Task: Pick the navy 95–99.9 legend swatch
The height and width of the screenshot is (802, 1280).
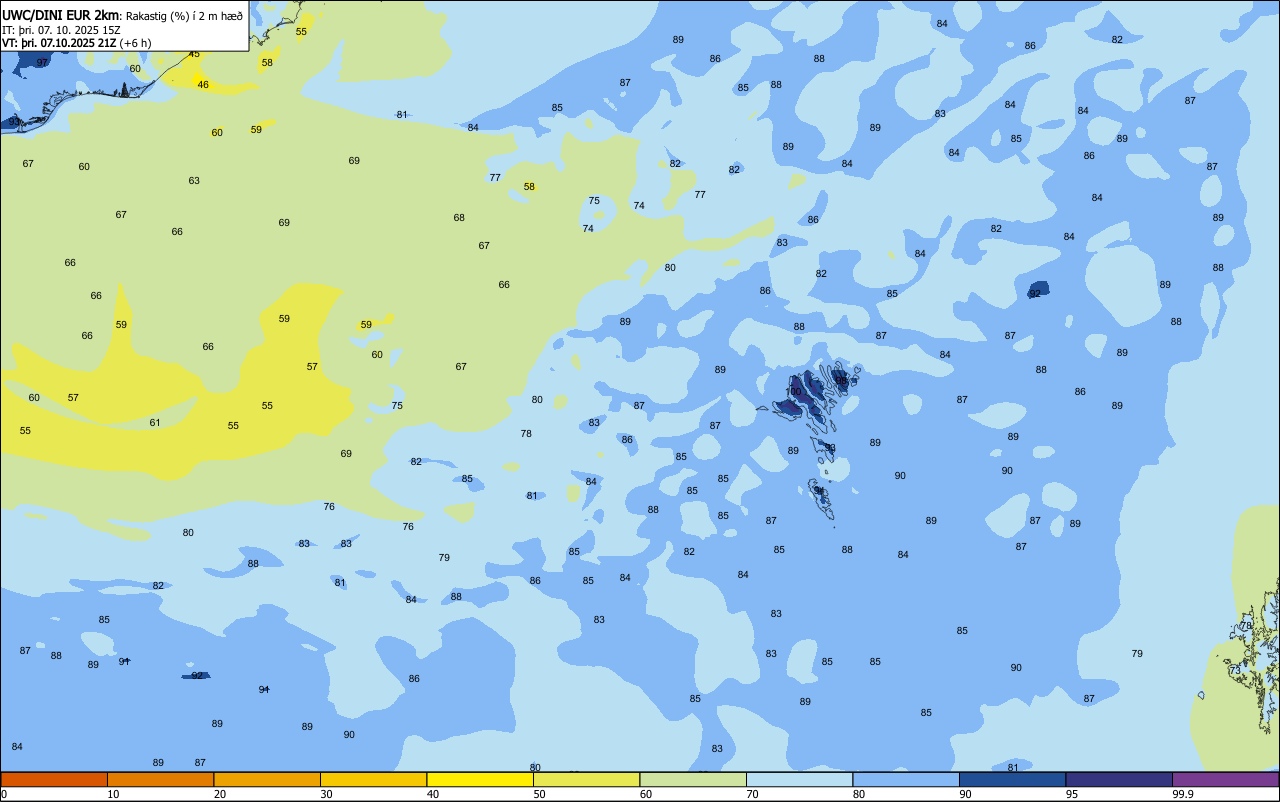Action: click(1119, 779)
